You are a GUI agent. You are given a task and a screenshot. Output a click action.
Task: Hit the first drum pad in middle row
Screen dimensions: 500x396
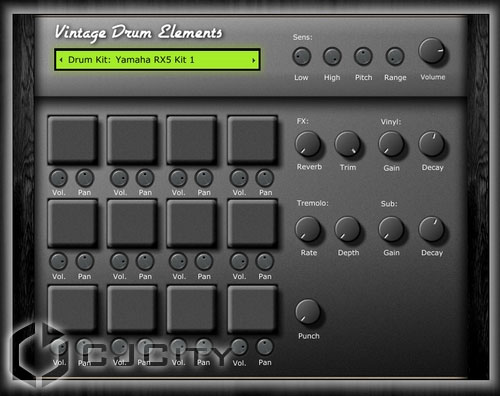coord(73,224)
